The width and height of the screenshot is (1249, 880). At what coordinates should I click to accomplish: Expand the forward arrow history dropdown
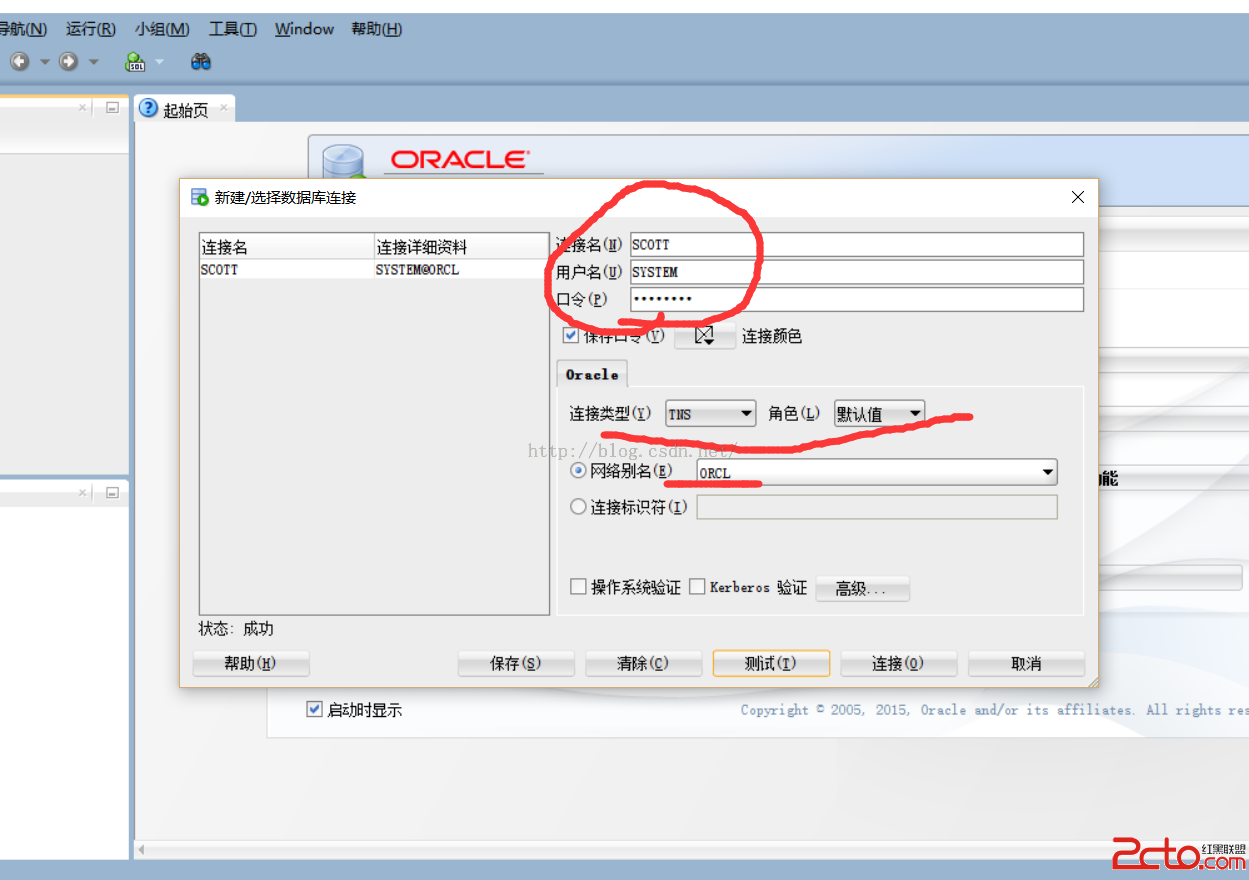(94, 62)
